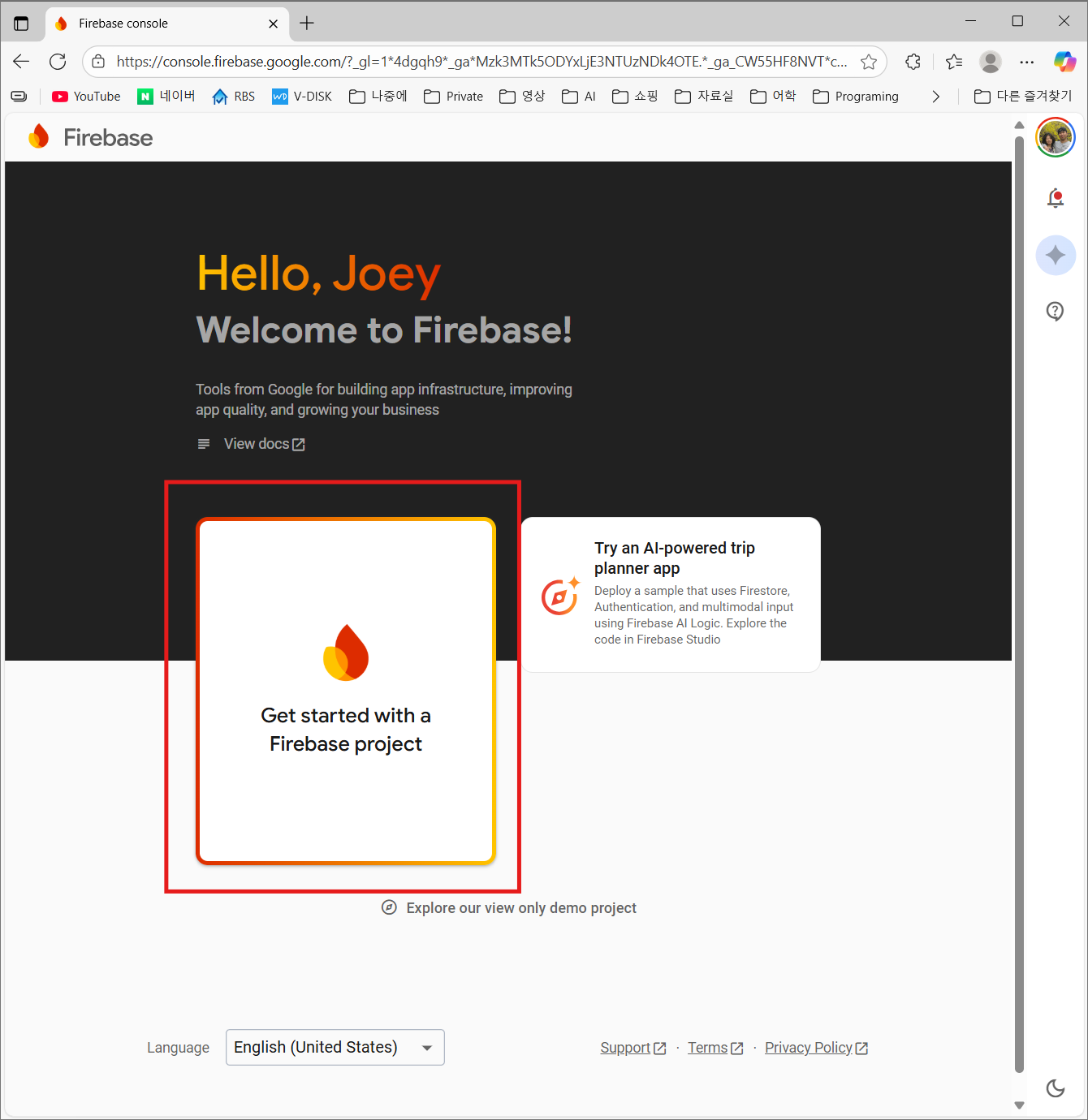Click the icon at the bookmarks bar's left end
The width and height of the screenshot is (1088, 1120).
click(19, 97)
